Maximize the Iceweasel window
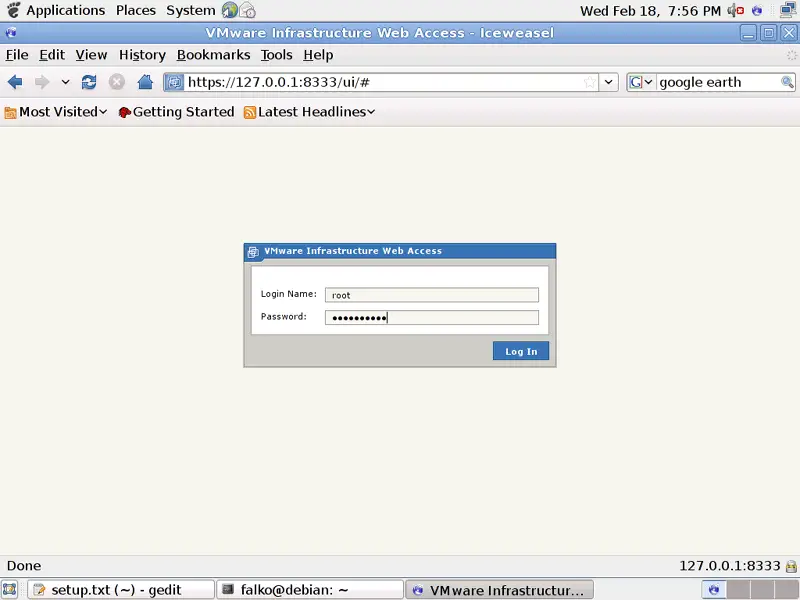This screenshot has height=600, width=800. coord(768,33)
